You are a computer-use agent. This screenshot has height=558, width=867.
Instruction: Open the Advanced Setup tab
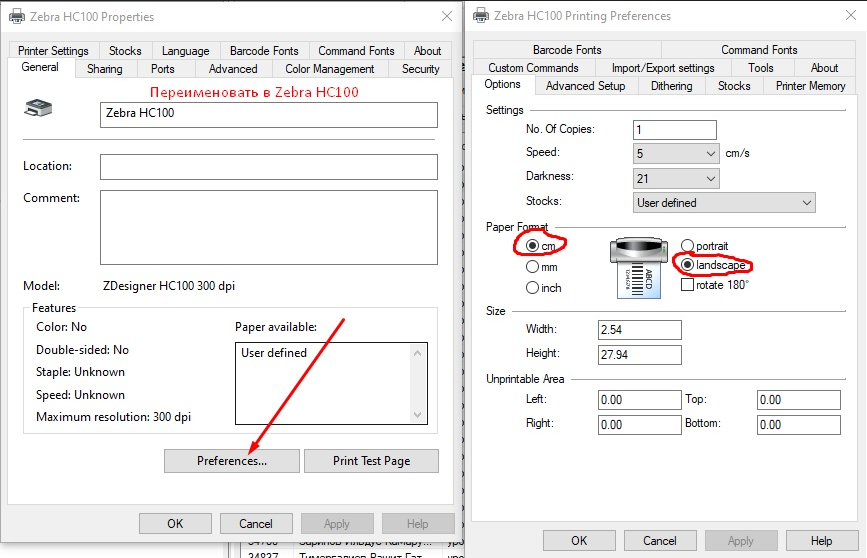[x=586, y=86]
